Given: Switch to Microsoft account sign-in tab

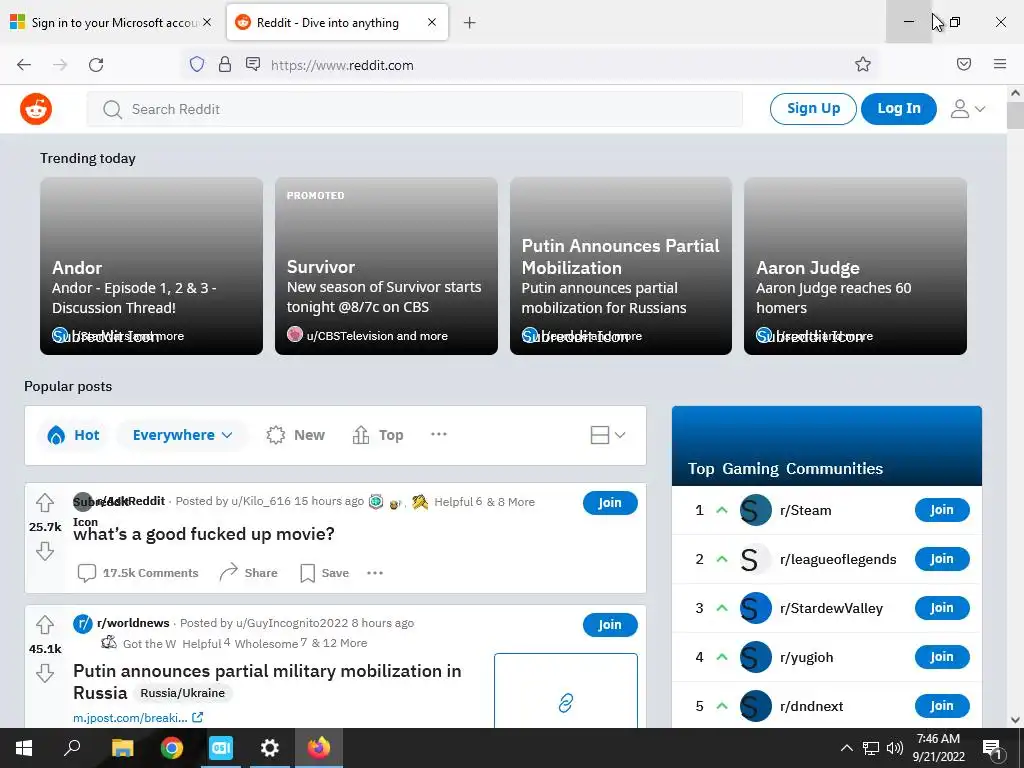Looking at the screenshot, I should tap(112, 23).
